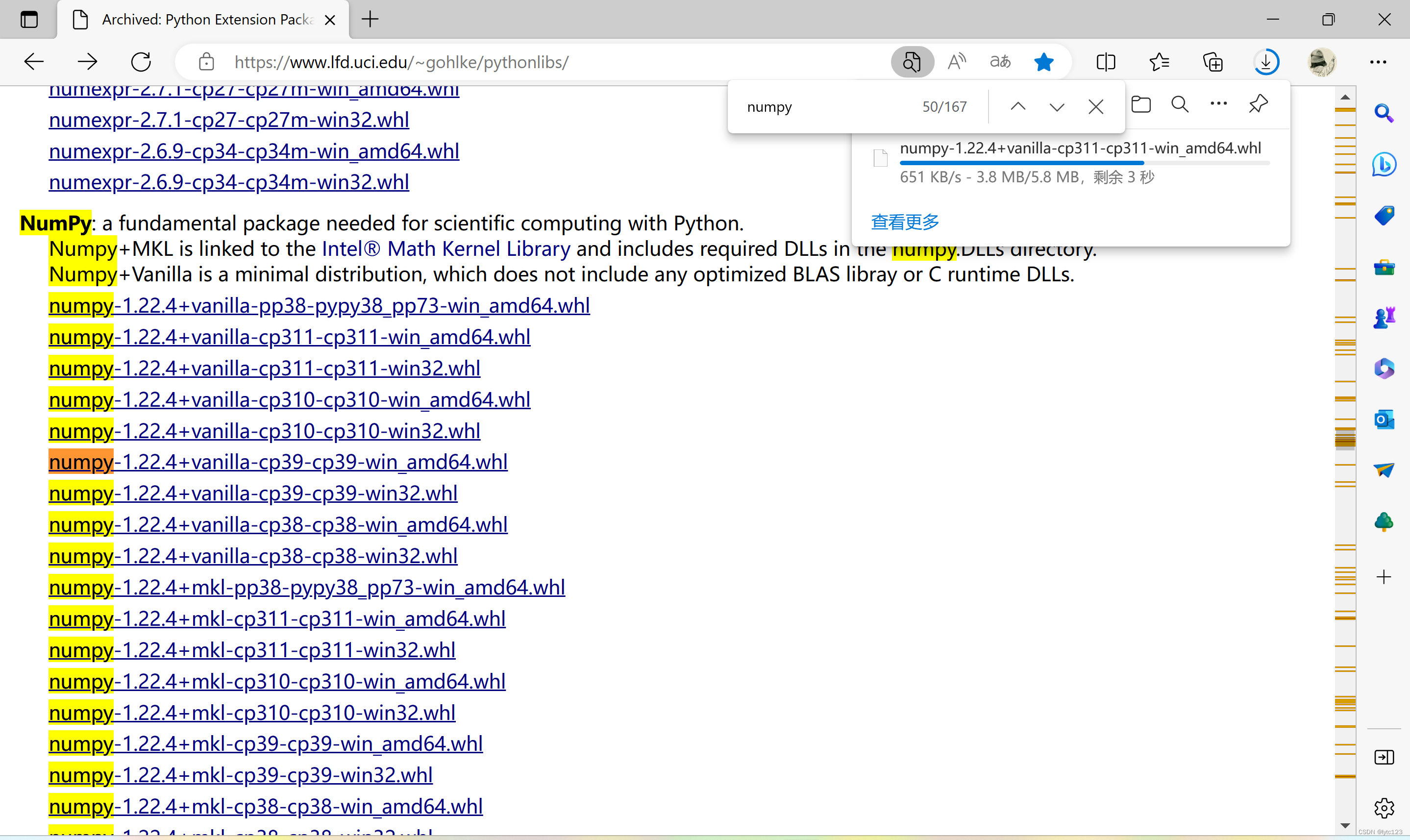This screenshot has height=840, width=1410.
Task: Open Outlook from the Edge sidebar
Action: pos(1384,420)
